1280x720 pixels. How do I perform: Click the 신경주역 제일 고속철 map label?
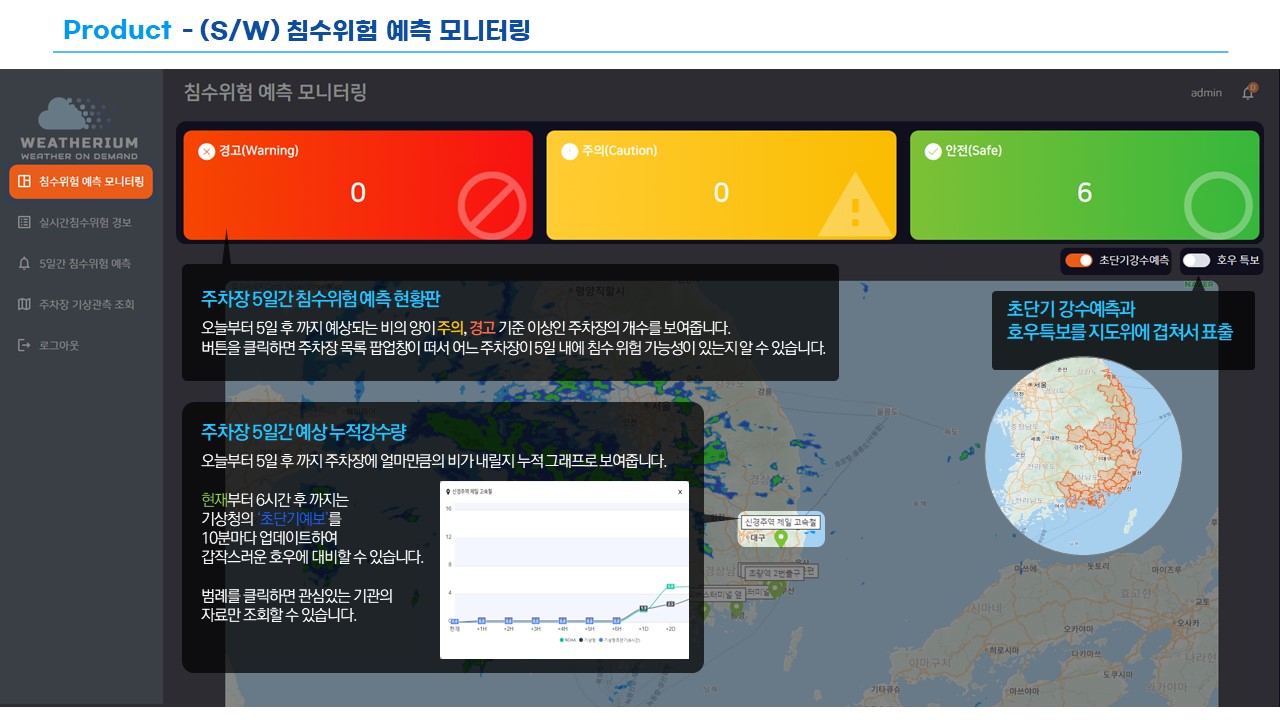click(x=781, y=522)
